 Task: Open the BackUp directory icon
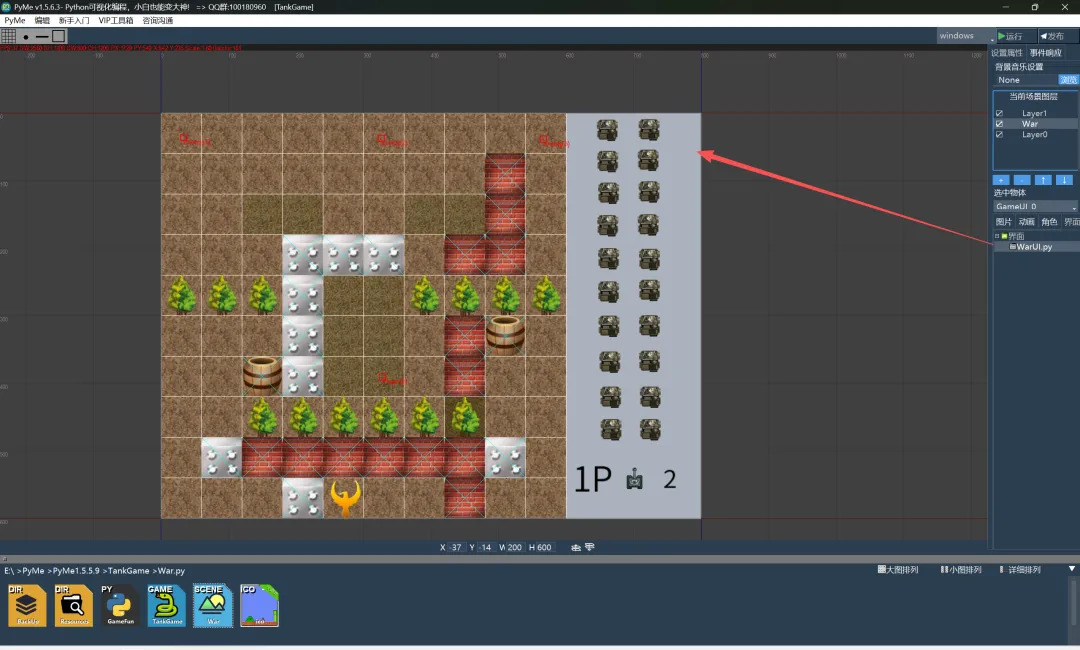tap(28, 605)
